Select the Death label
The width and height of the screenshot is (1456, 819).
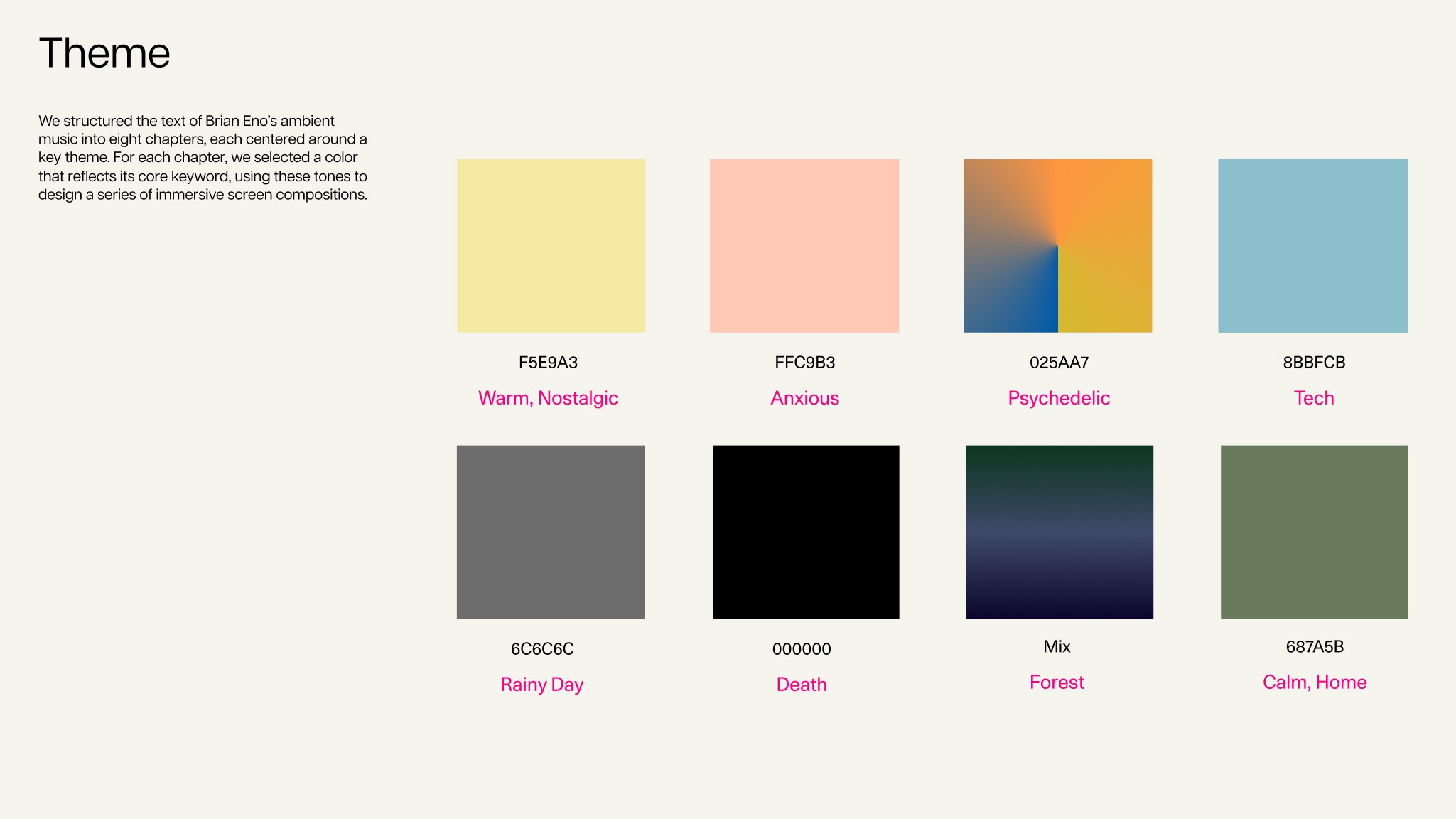coord(802,685)
